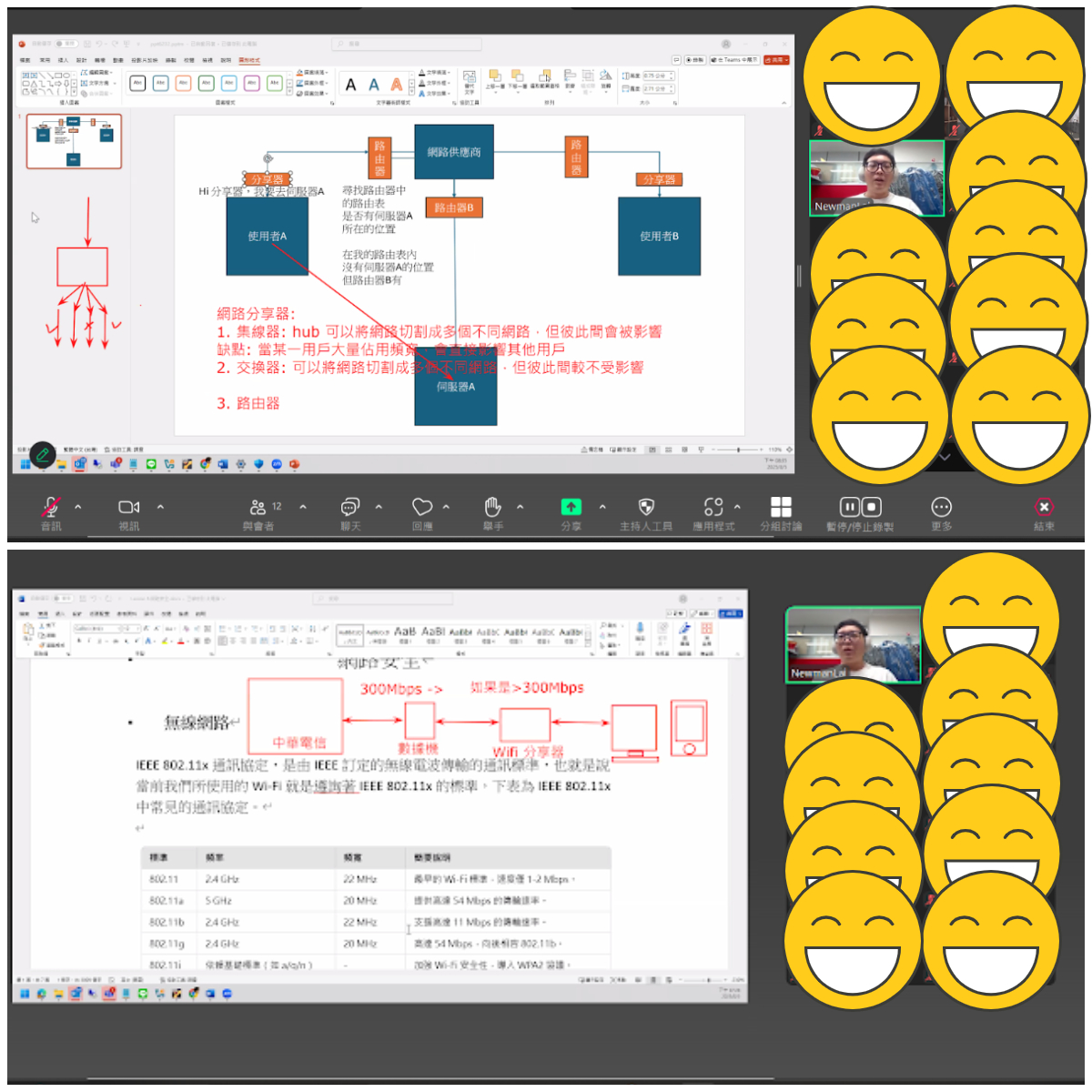Adjust the PowerPoint zoom slider
This screenshot has width=1092, height=1092.
pyautogui.click(x=738, y=450)
